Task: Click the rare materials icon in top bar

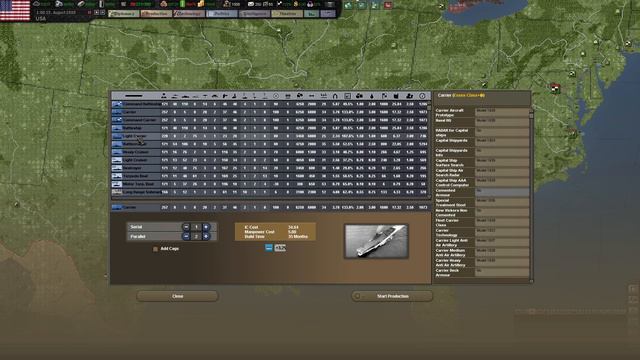Action: coord(81,4)
